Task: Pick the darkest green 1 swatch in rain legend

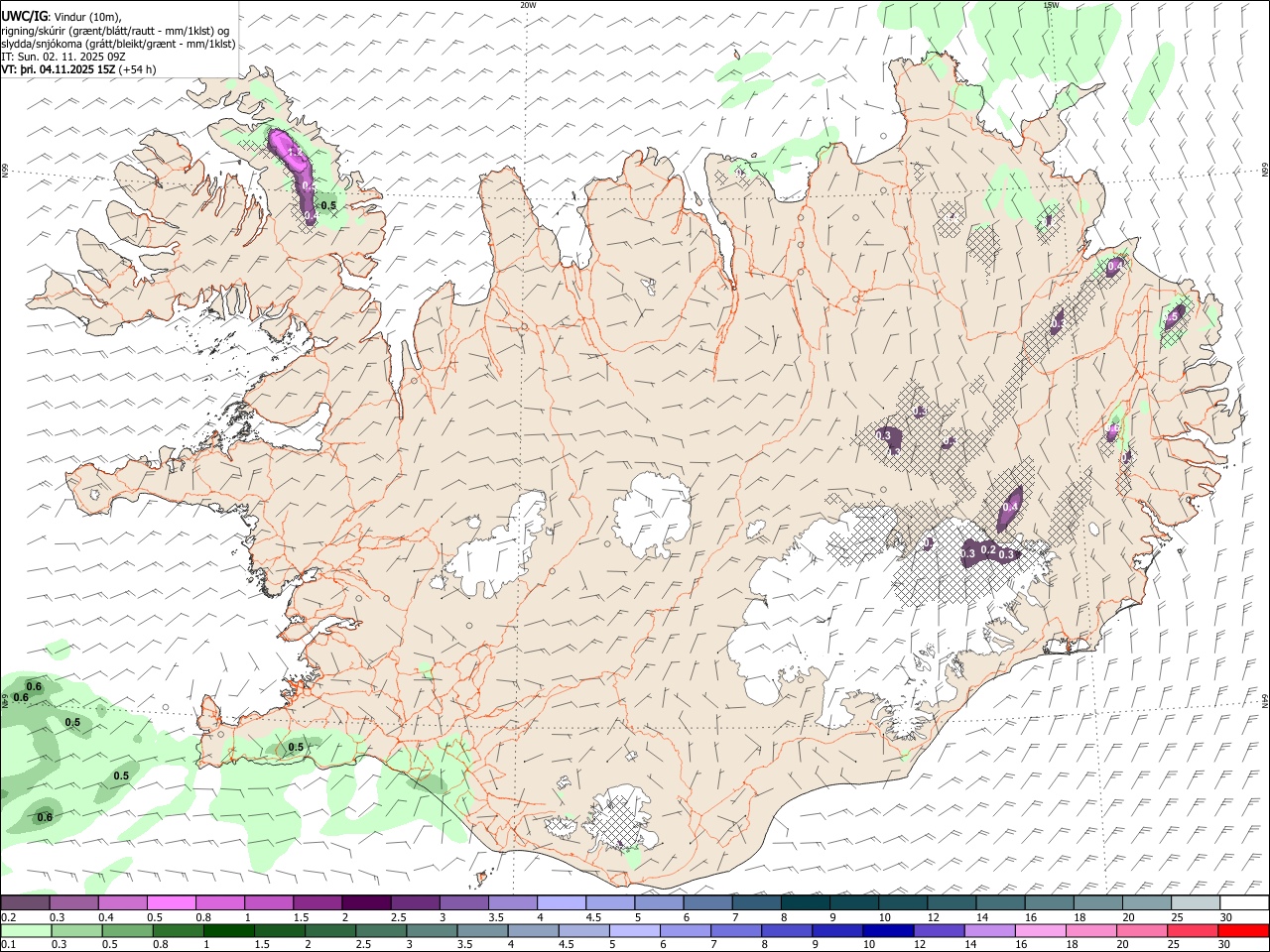Action: click(x=229, y=930)
